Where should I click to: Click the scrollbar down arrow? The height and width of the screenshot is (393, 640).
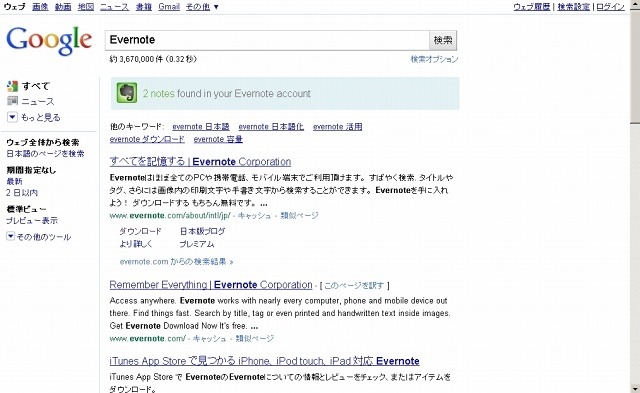[635, 389]
